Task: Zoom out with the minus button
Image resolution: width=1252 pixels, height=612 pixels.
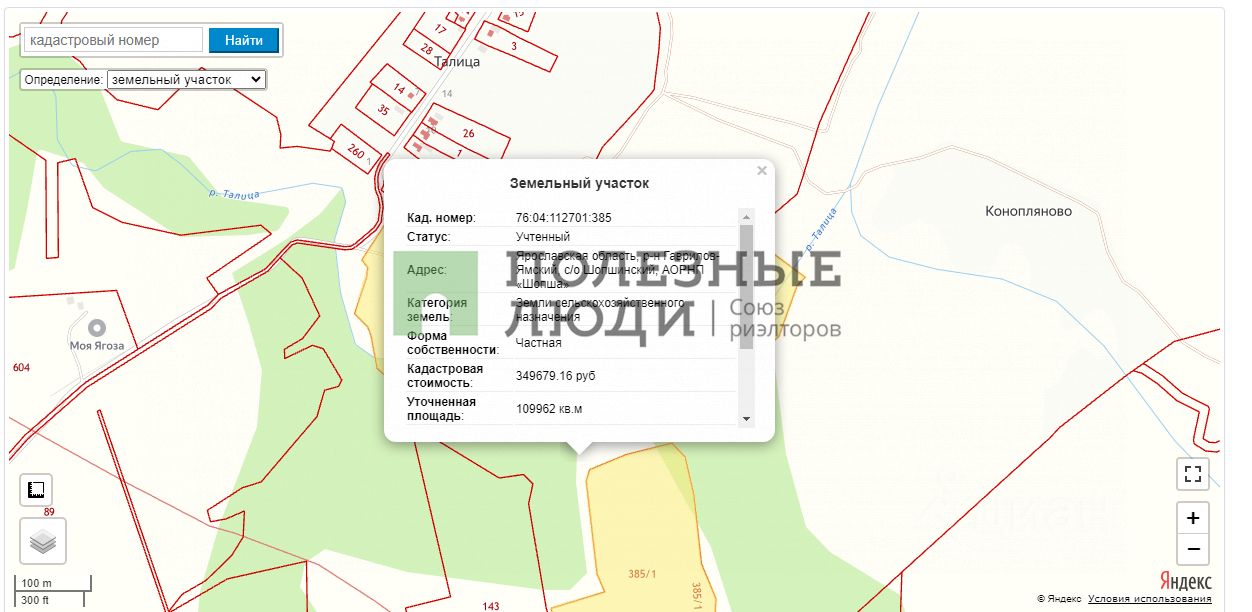Action: (x=1193, y=549)
